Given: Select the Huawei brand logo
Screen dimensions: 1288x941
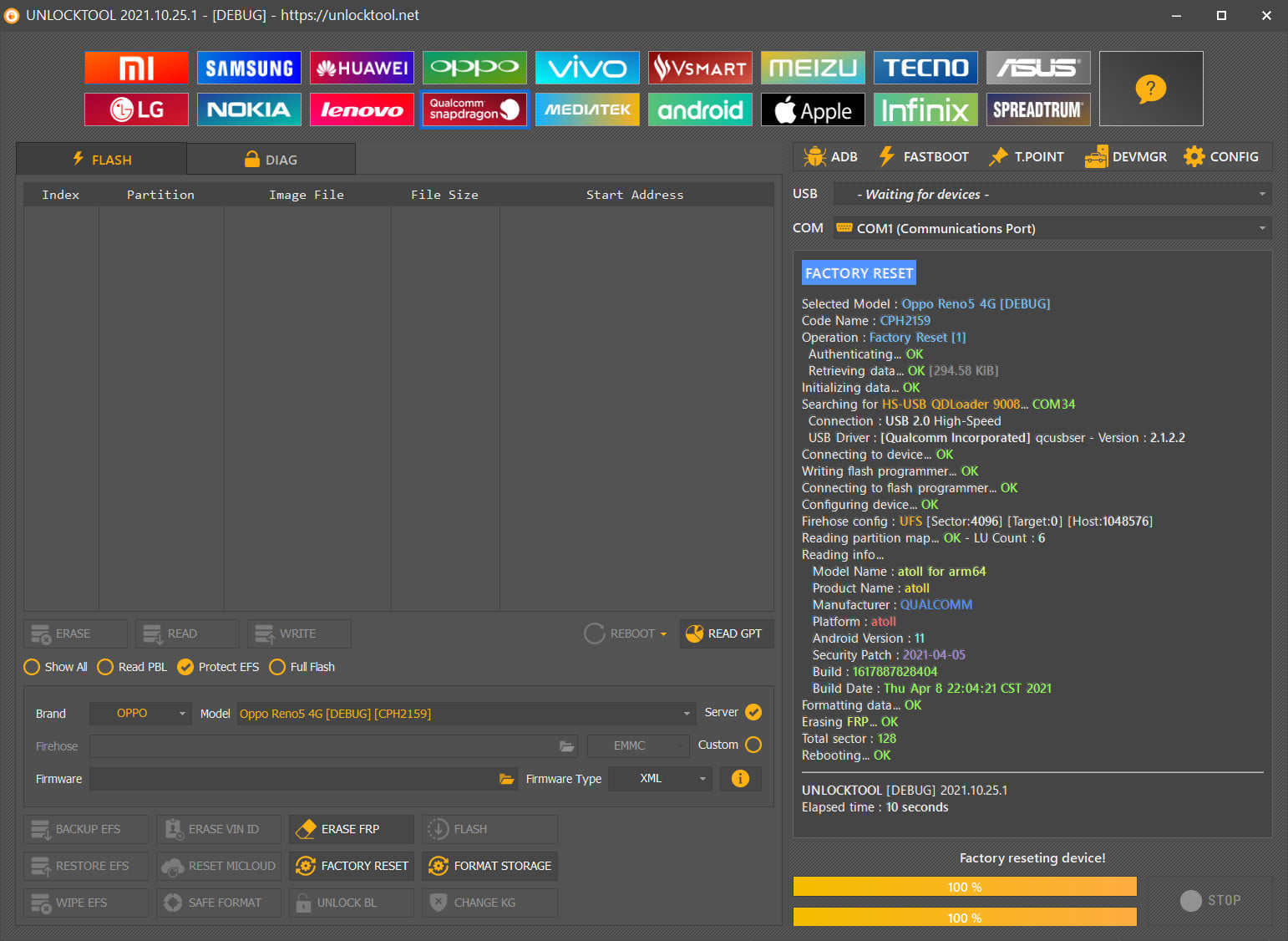Looking at the screenshot, I should (362, 68).
